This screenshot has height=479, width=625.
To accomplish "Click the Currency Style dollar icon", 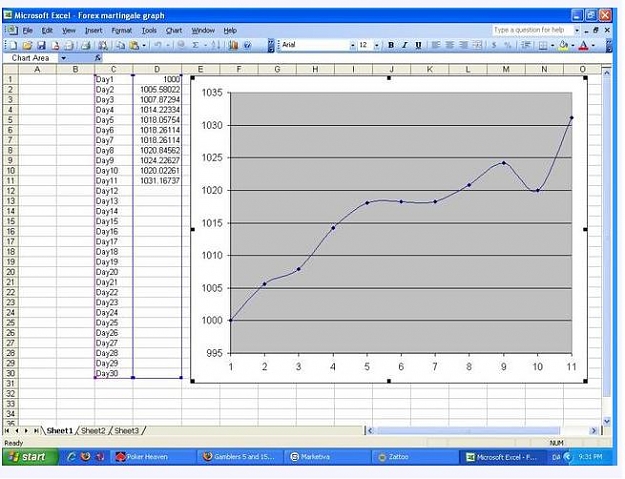I will pos(494,45).
